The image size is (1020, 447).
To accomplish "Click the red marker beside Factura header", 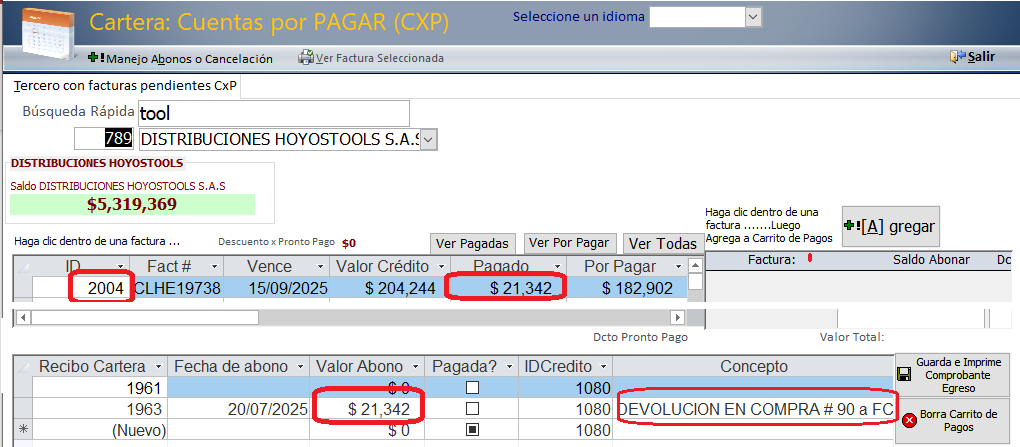I will 809,259.
